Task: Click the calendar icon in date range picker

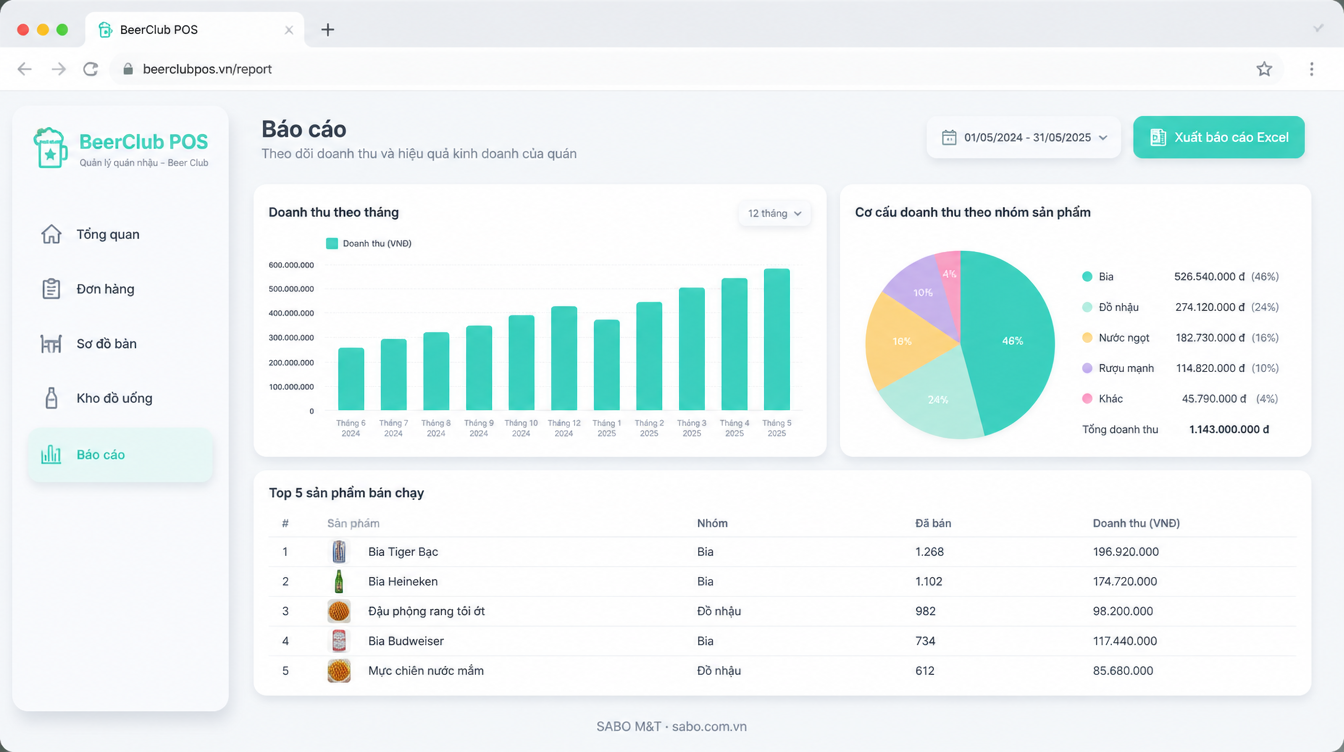Action: (949, 137)
